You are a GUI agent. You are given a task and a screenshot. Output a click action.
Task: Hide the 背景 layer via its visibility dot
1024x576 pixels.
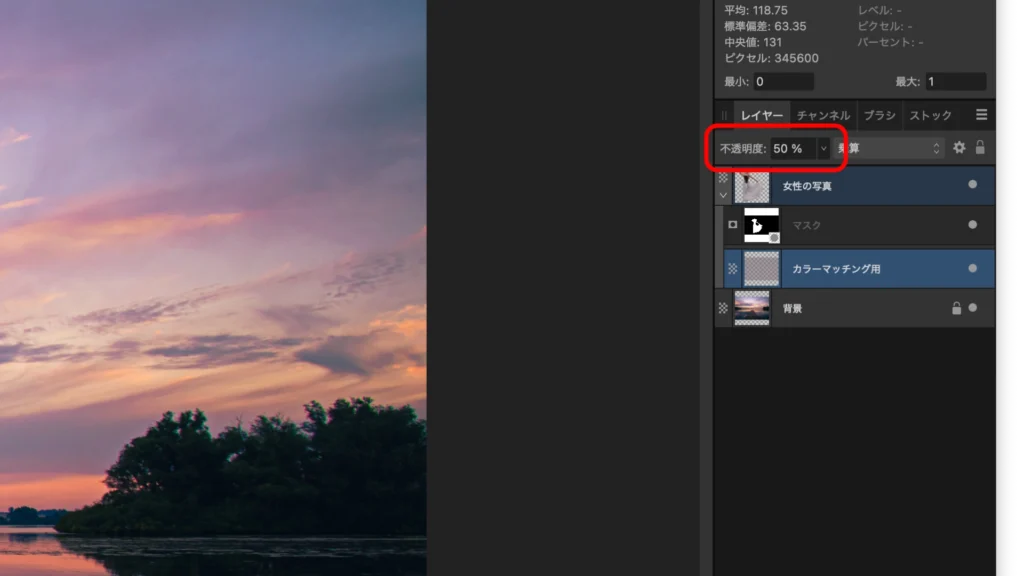pos(972,308)
